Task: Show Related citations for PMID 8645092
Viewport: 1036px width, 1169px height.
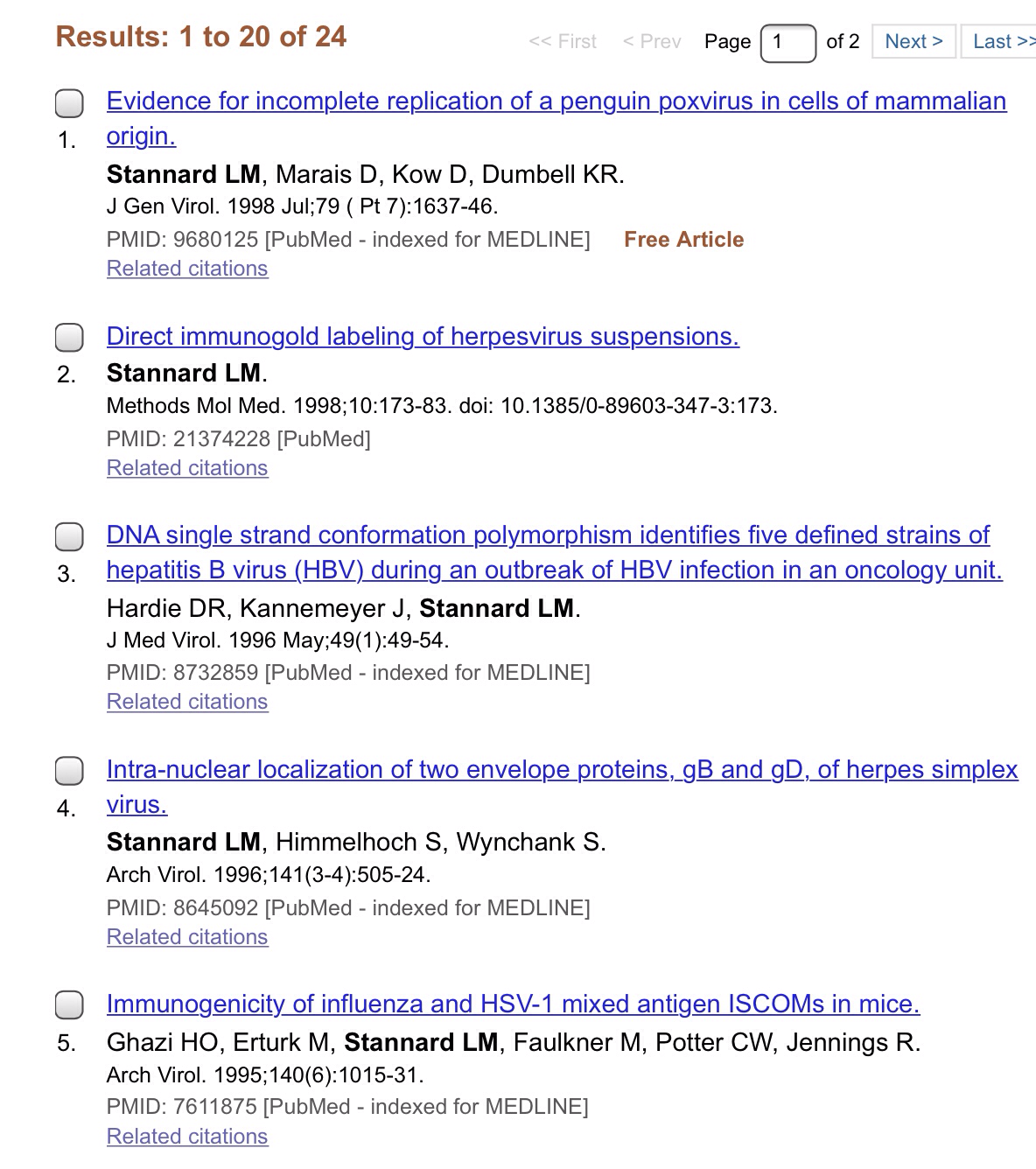Action: pyautogui.click(x=187, y=937)
